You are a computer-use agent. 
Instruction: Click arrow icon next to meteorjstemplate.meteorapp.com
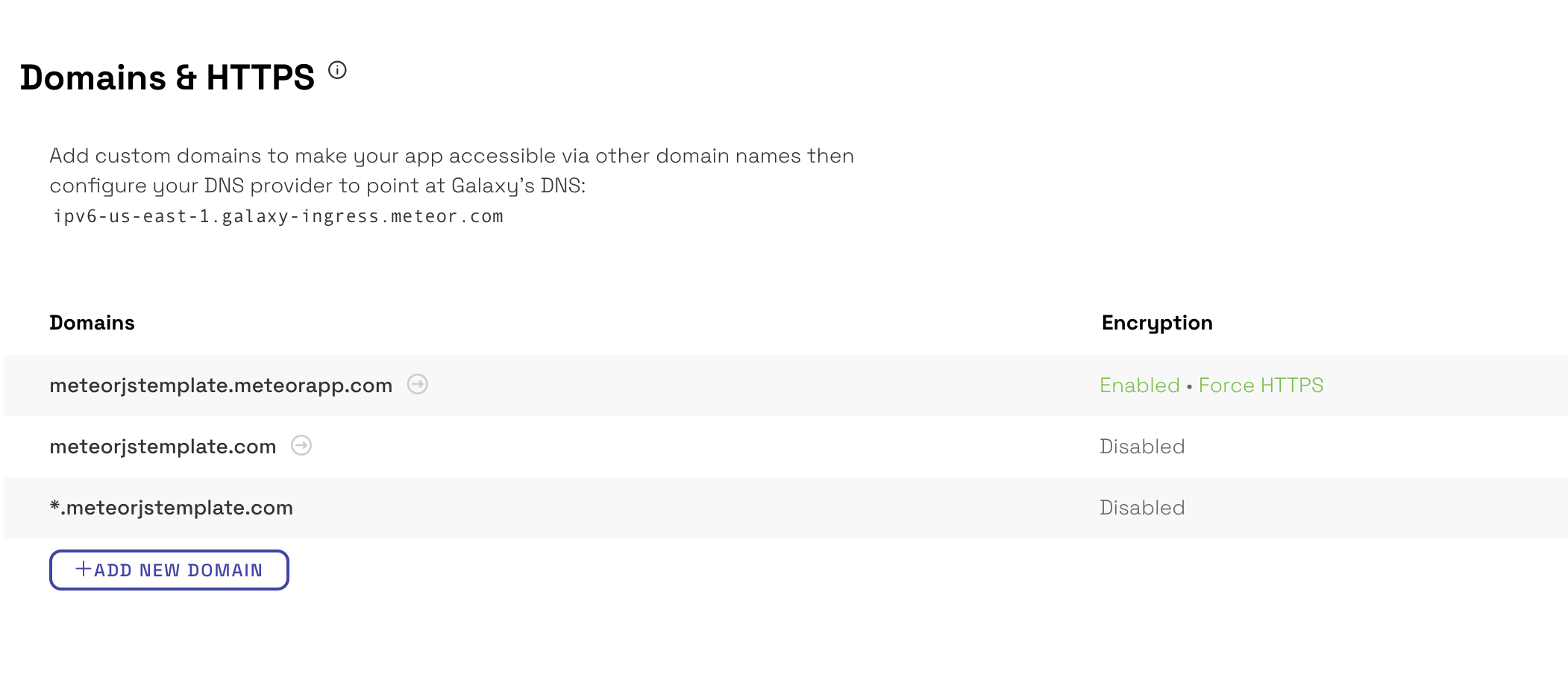coord(417,384)
